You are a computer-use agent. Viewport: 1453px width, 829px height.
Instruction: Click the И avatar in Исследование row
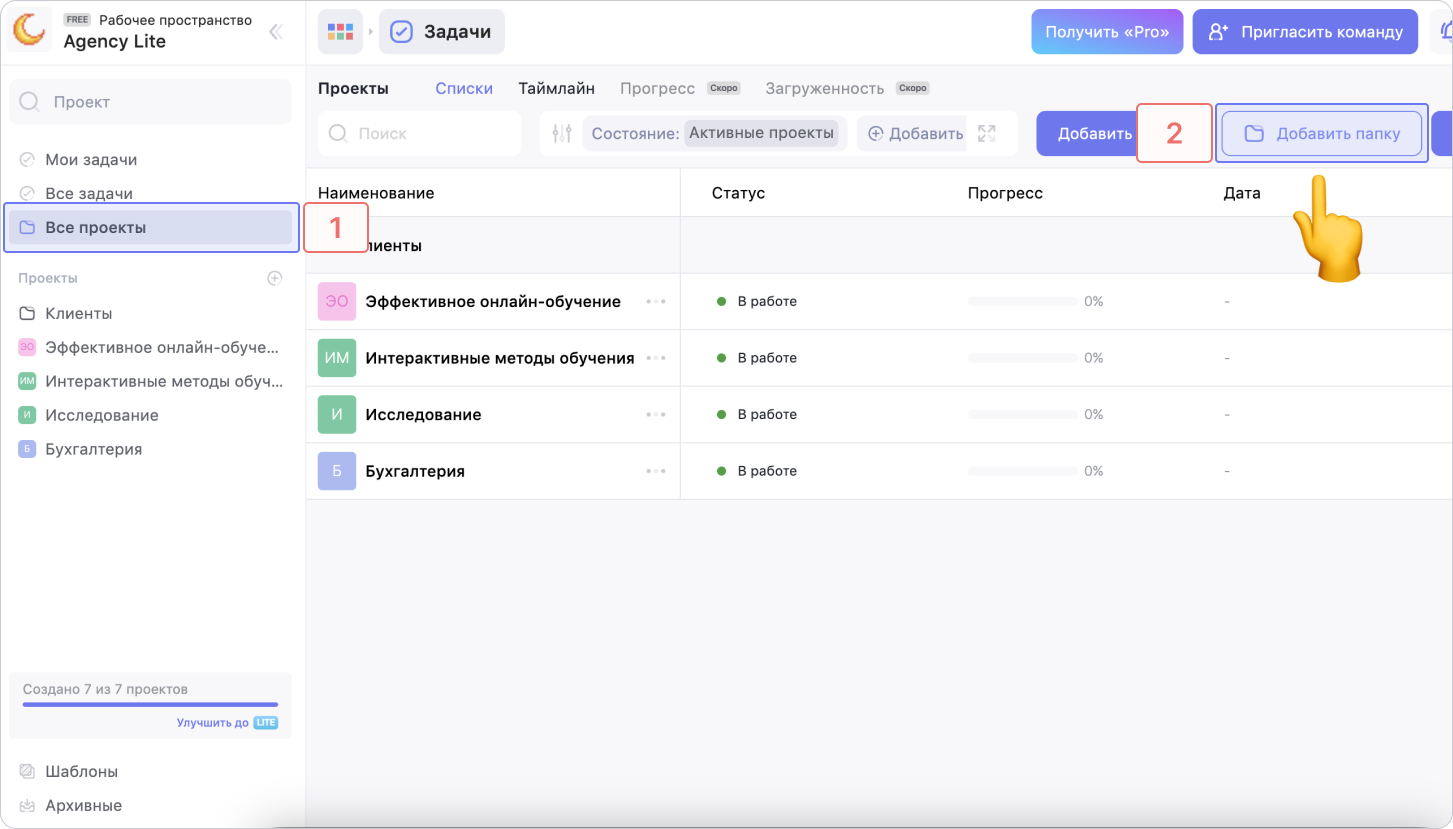click(337, 414)
